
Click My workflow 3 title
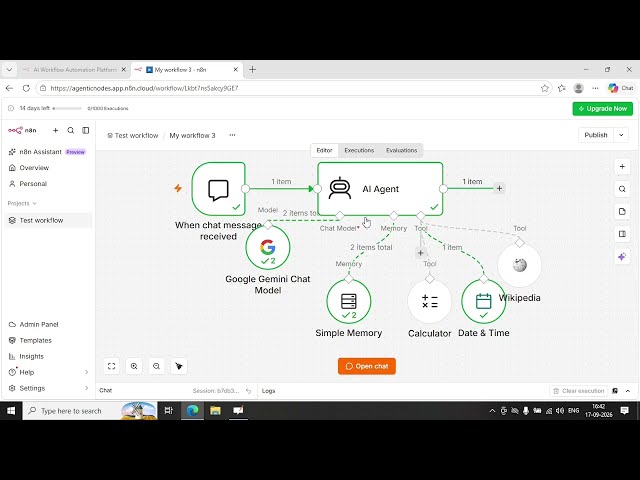(x=192, y=136)
